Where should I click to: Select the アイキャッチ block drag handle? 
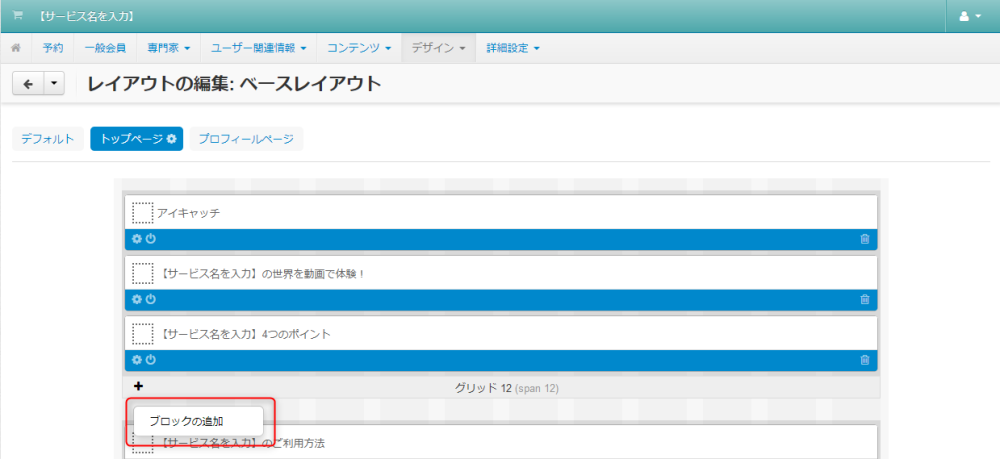[143, 213]
